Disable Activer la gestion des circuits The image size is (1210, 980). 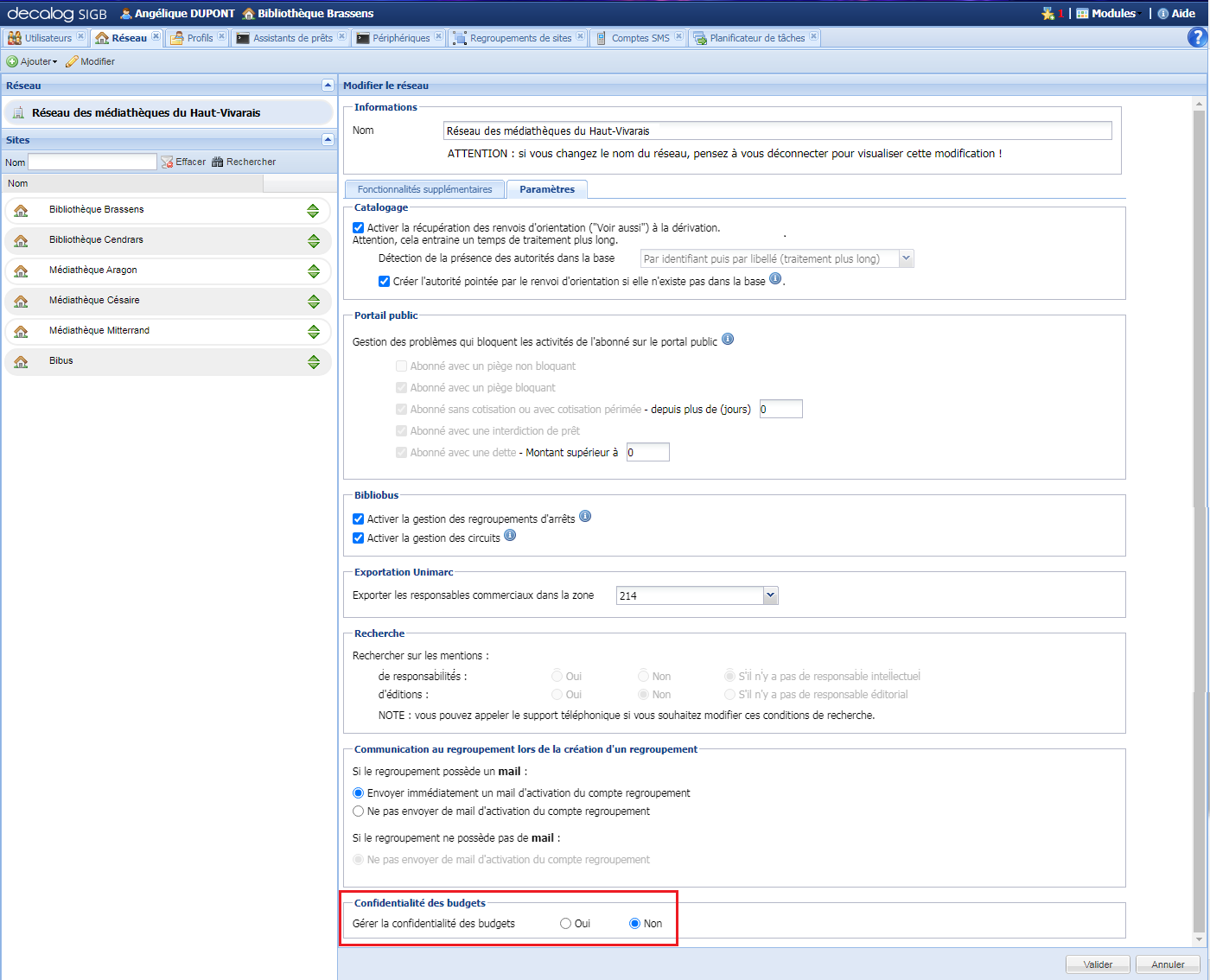[x=358, y=538]
